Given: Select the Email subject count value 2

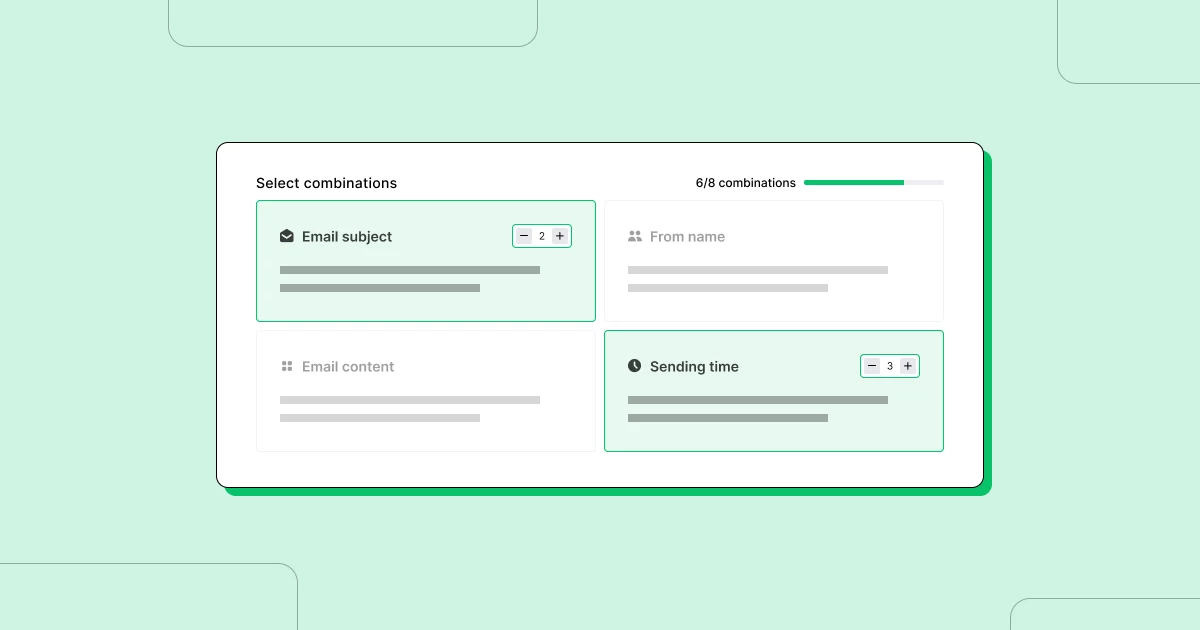Looking at the screenshot, I should pos(542,236).
